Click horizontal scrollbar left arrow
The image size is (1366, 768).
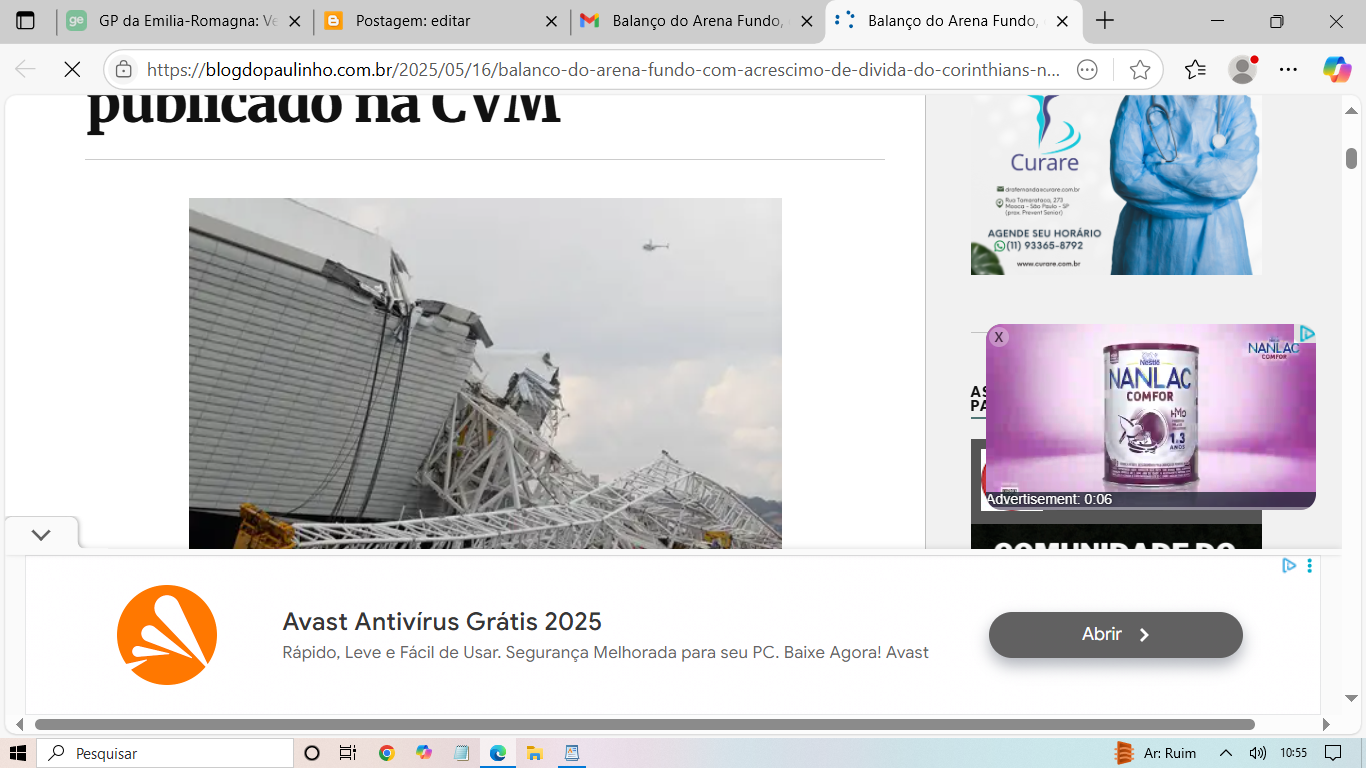[x=17, y=724]
